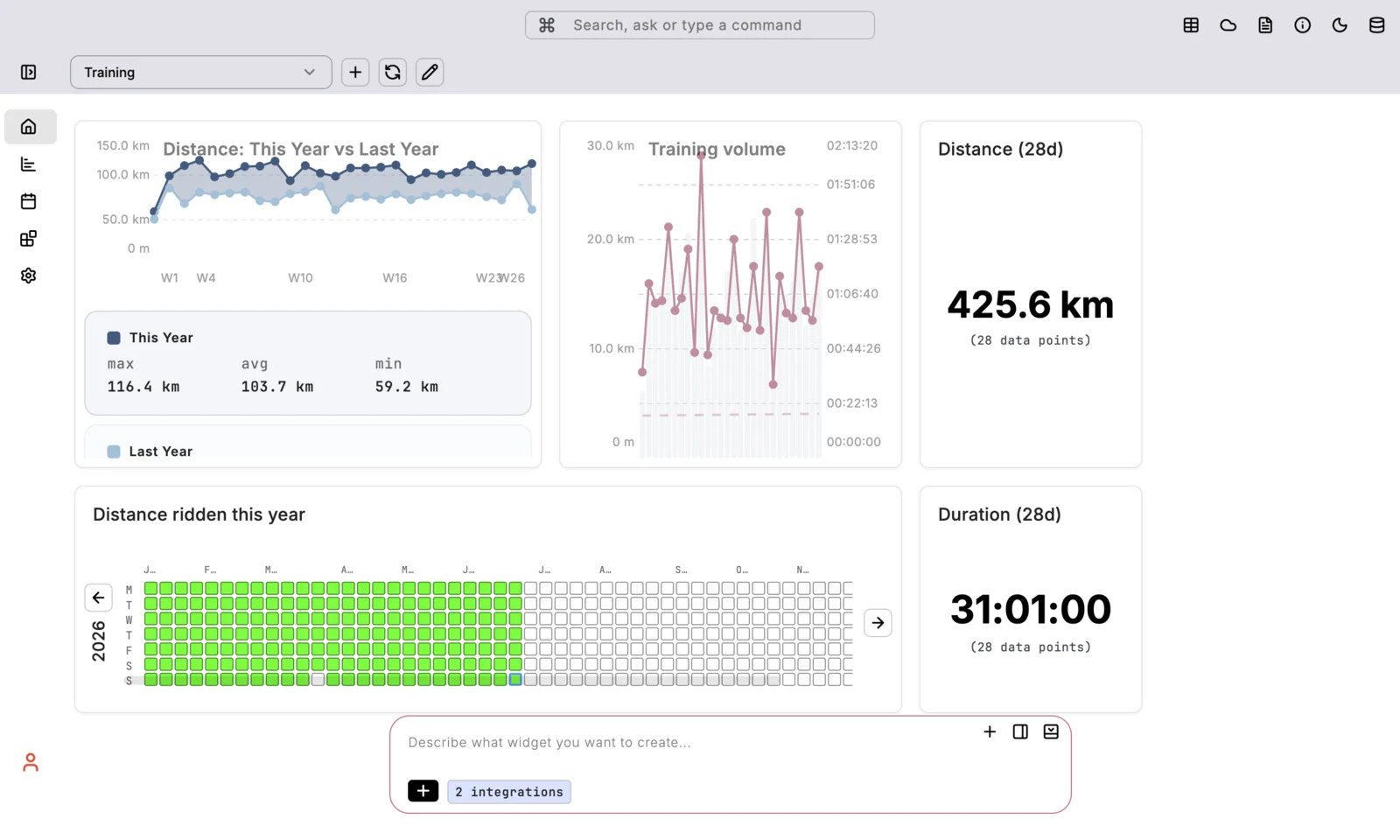Screen dimensions: 1400x840
Task: Go to next year in heatmap
Action: tap(878, 623)
